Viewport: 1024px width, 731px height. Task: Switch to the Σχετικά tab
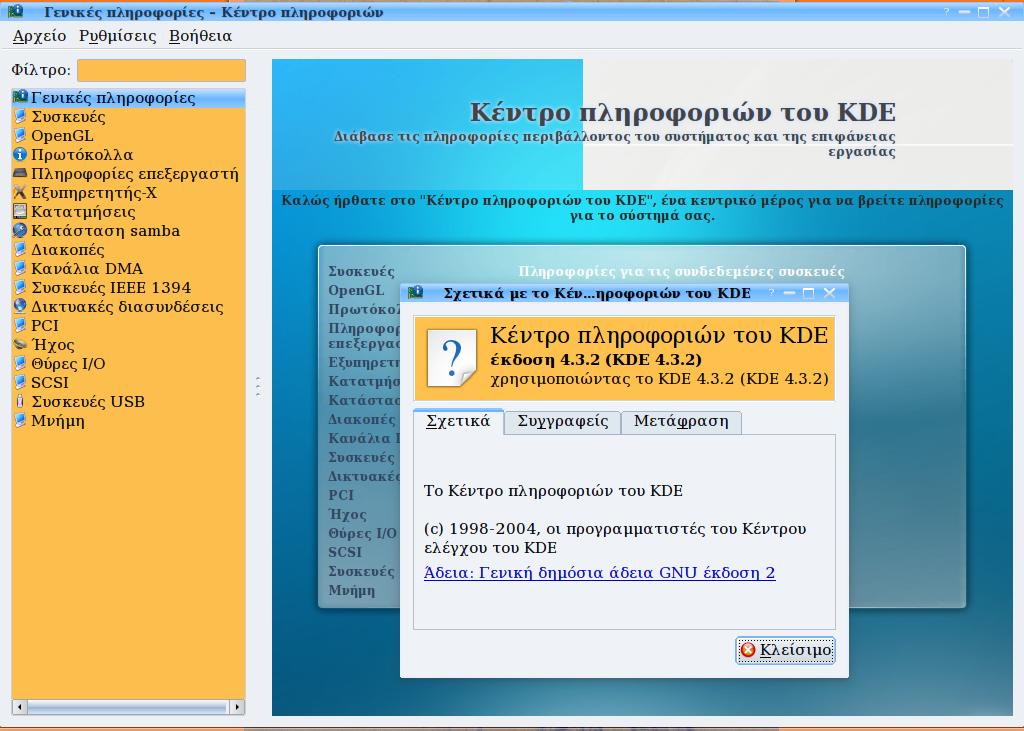coord(458,421)
